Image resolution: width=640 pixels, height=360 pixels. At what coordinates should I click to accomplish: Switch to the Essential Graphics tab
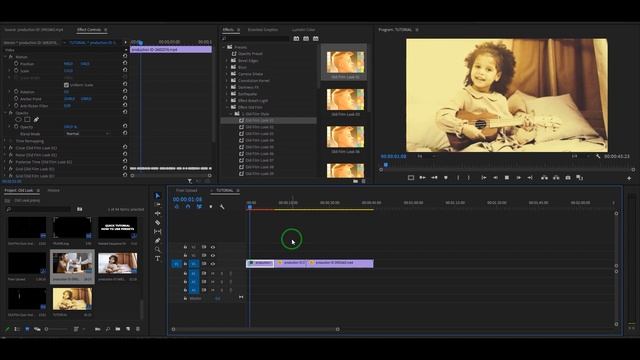coord(263,30)
